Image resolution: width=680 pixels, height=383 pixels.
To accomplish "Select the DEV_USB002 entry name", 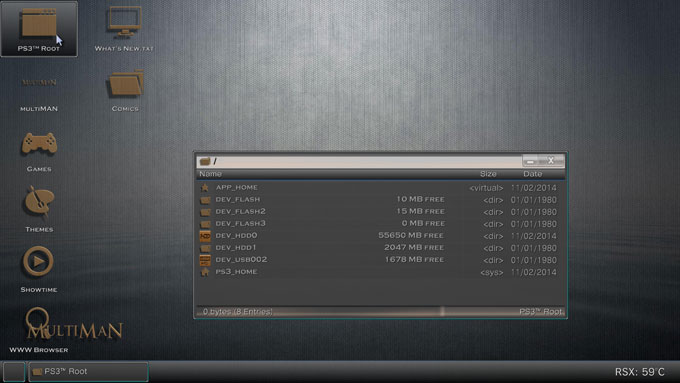I will 242,260.
